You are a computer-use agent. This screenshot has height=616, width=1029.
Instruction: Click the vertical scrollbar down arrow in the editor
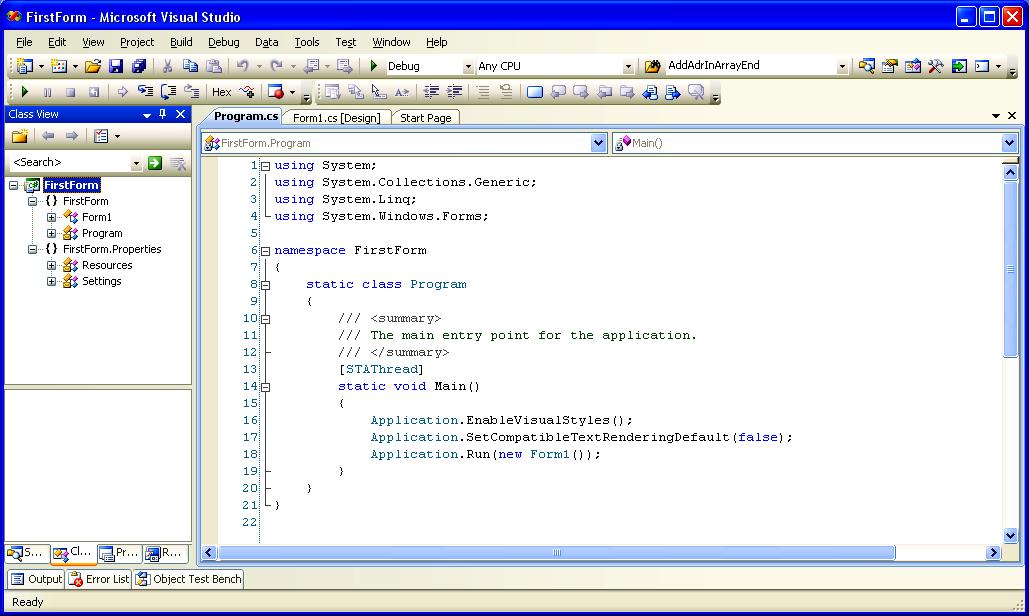1011,535
